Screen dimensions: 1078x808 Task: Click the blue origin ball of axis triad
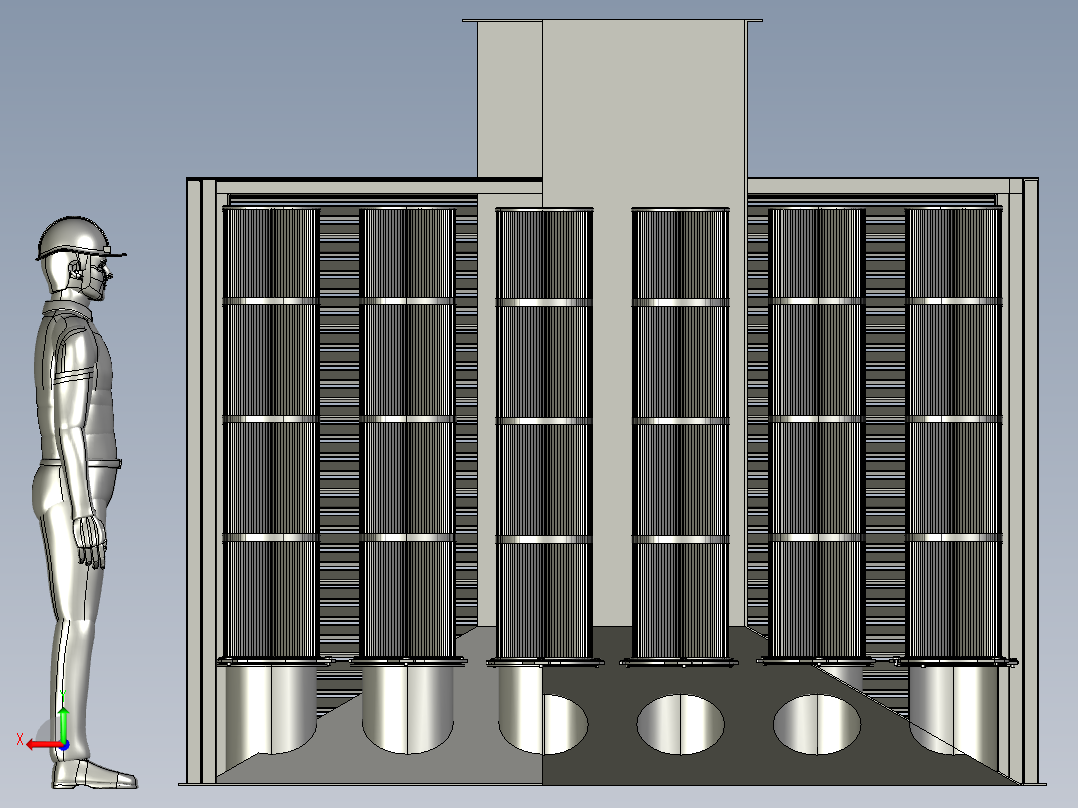(64, 745)
